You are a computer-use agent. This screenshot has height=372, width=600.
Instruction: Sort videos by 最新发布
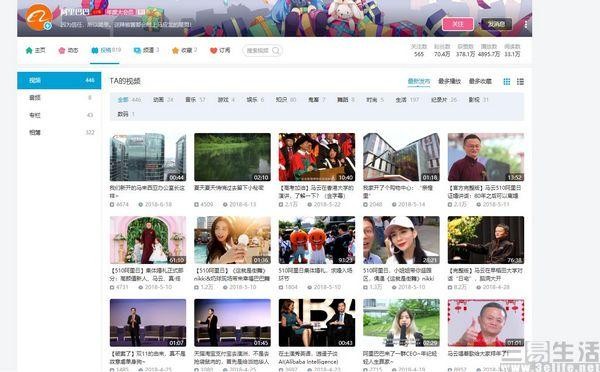tap(419, 82)
